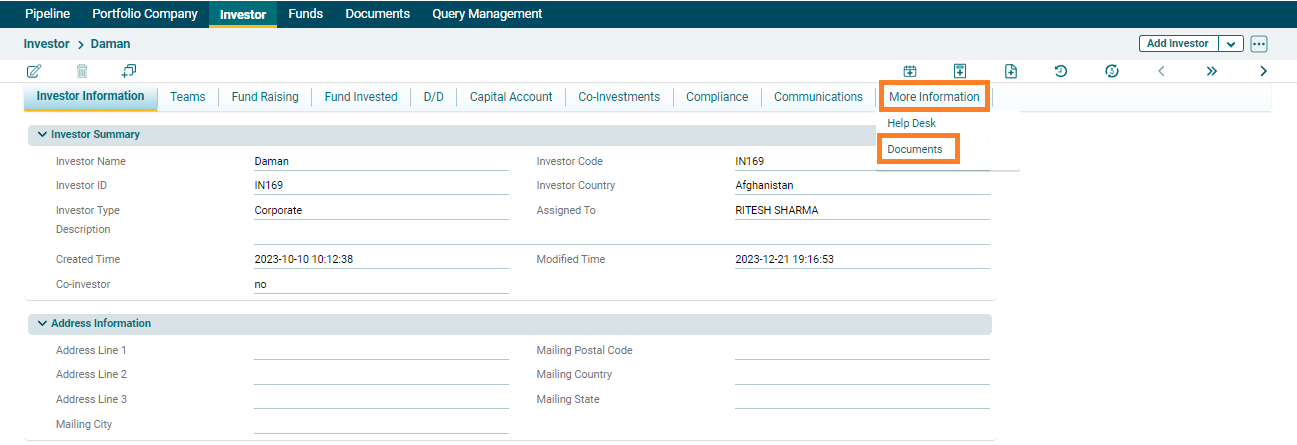
Task: Collapse the Address Information section
Action: (x=42, y=324)
